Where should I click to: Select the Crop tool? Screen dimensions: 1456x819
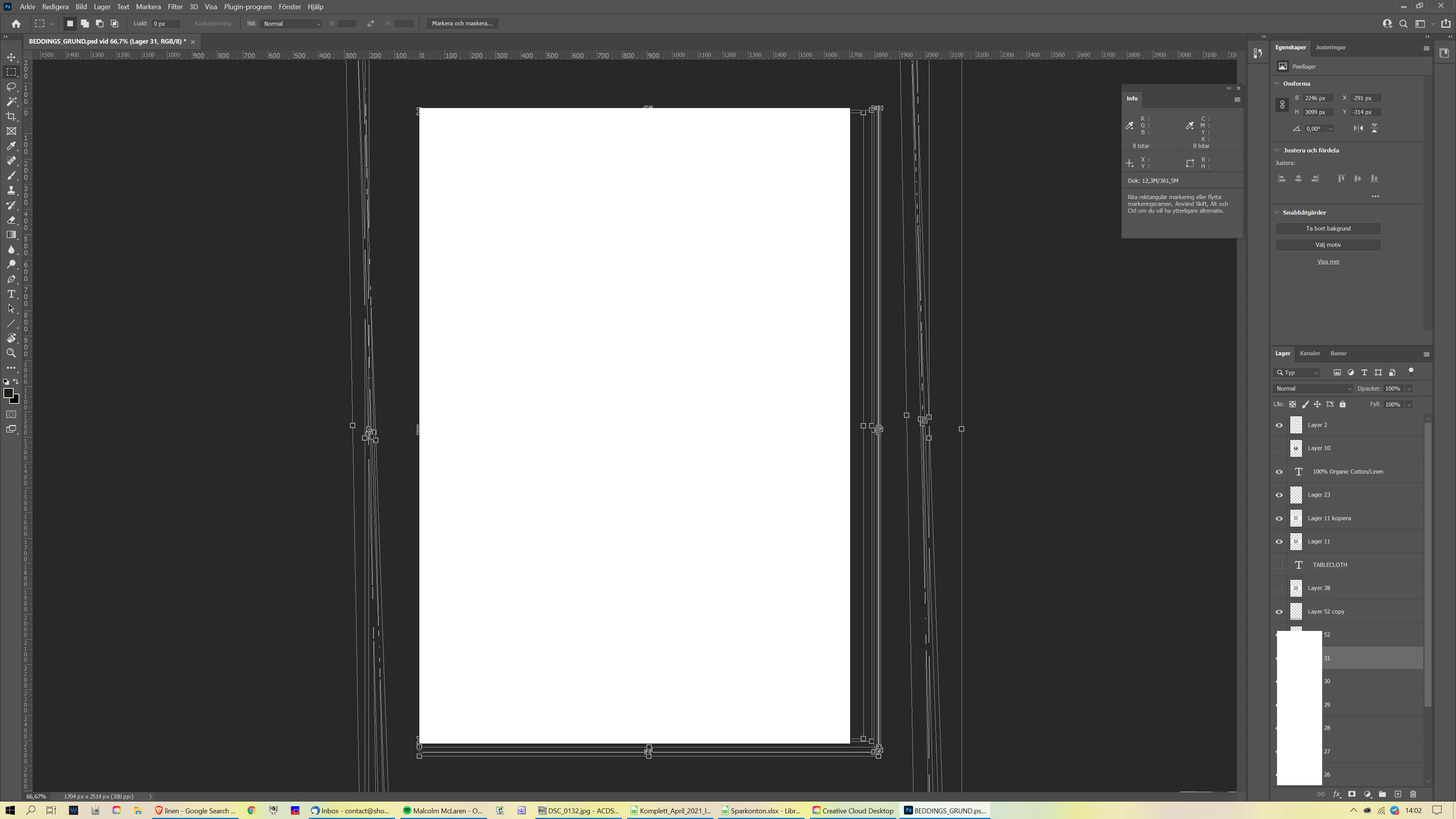click(x=11, y=116)
